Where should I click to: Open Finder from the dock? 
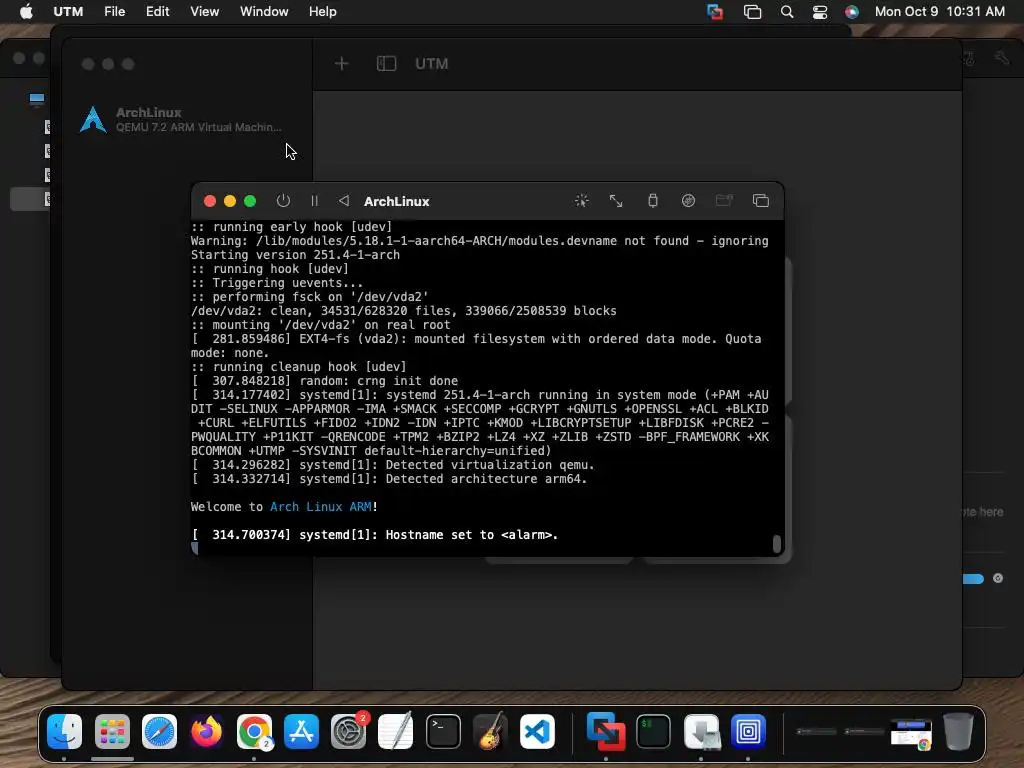[64, 731]
